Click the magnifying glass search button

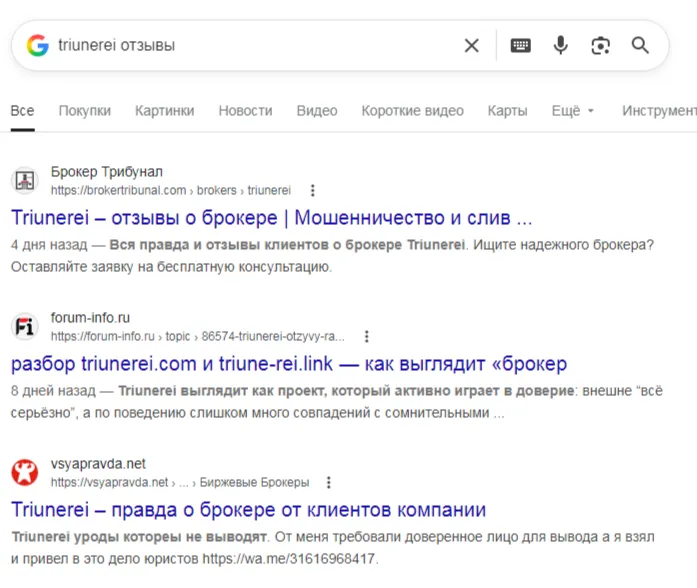[x=640, y=45]
